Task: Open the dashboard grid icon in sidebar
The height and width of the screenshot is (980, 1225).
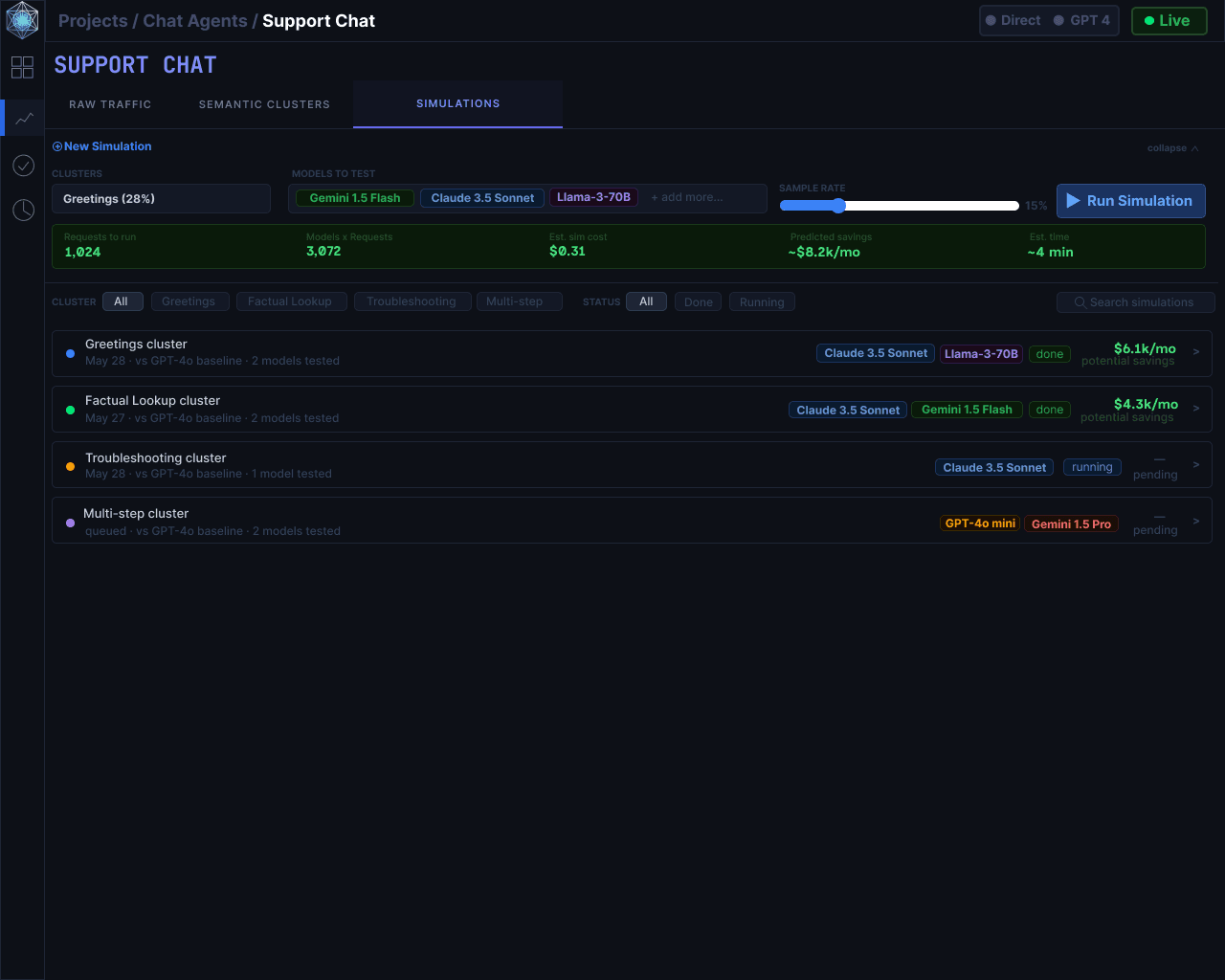Action: 22,67
